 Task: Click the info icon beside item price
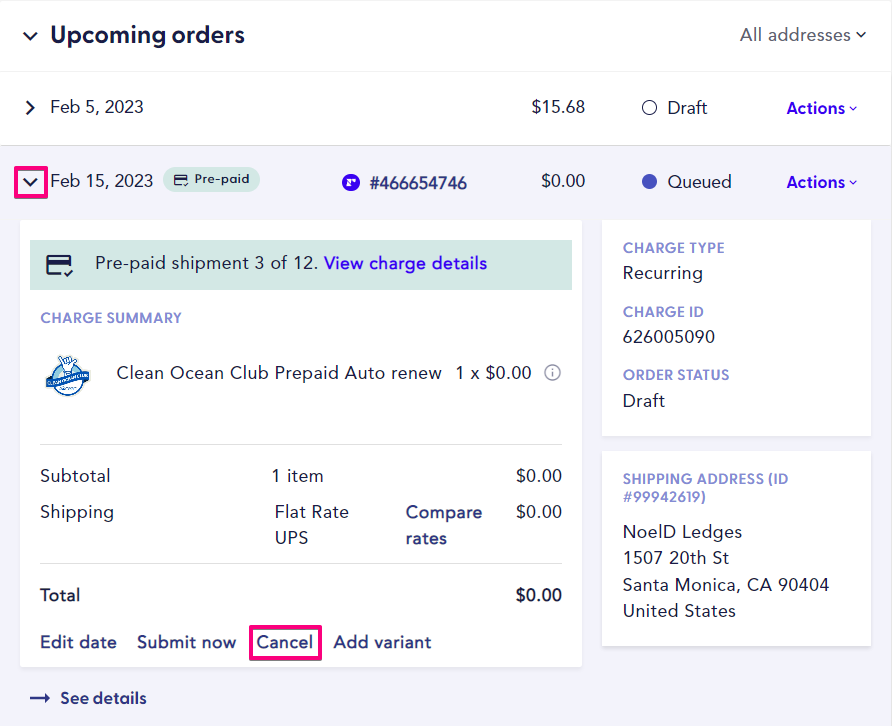pyautogui.click(x=552, y=373)
